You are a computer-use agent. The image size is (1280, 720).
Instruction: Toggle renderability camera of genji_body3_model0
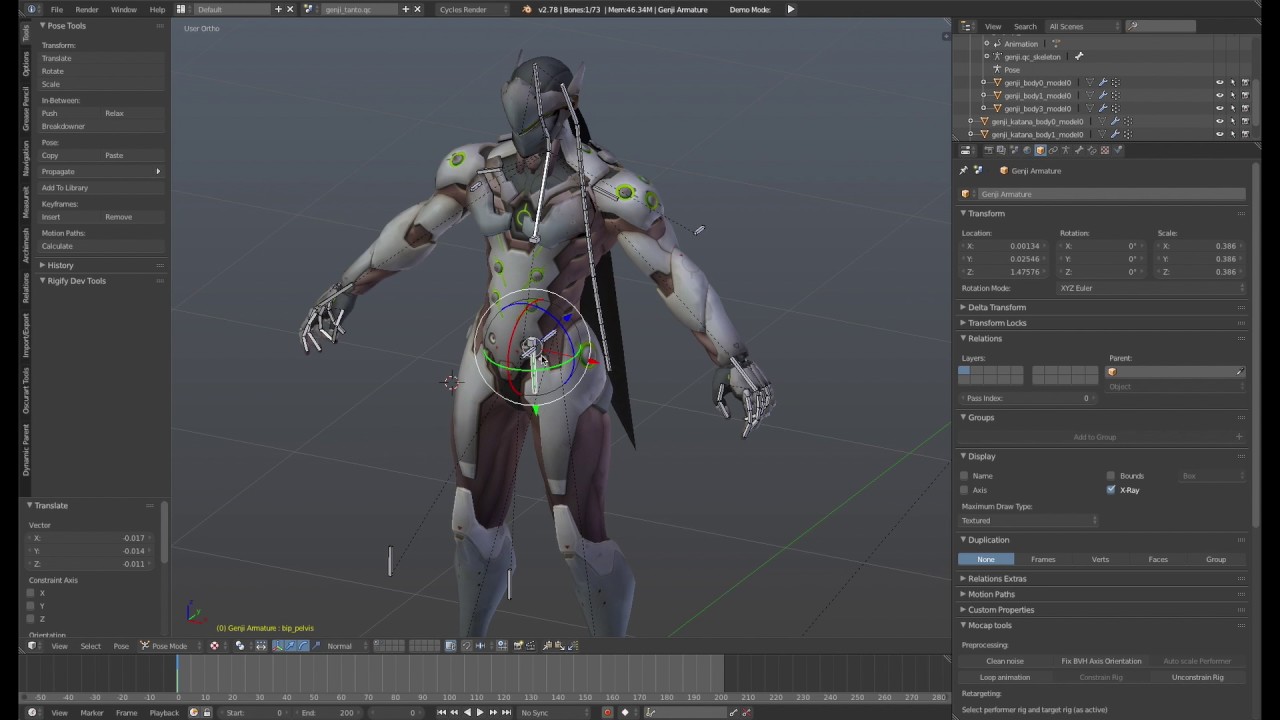click(1246, 108)
